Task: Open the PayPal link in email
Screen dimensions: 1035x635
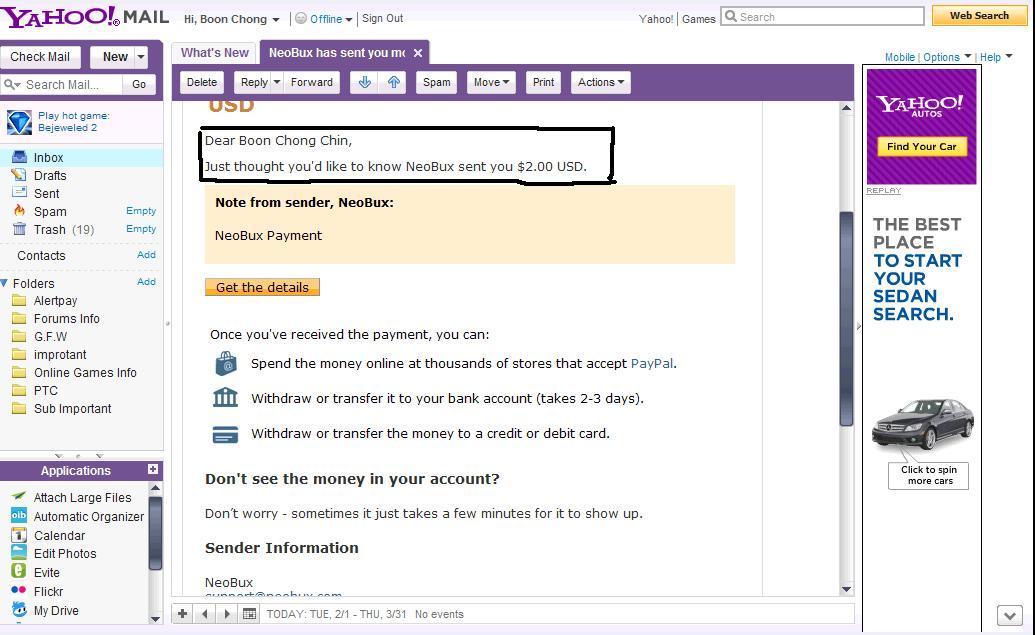Action: (x=651, y=363)
